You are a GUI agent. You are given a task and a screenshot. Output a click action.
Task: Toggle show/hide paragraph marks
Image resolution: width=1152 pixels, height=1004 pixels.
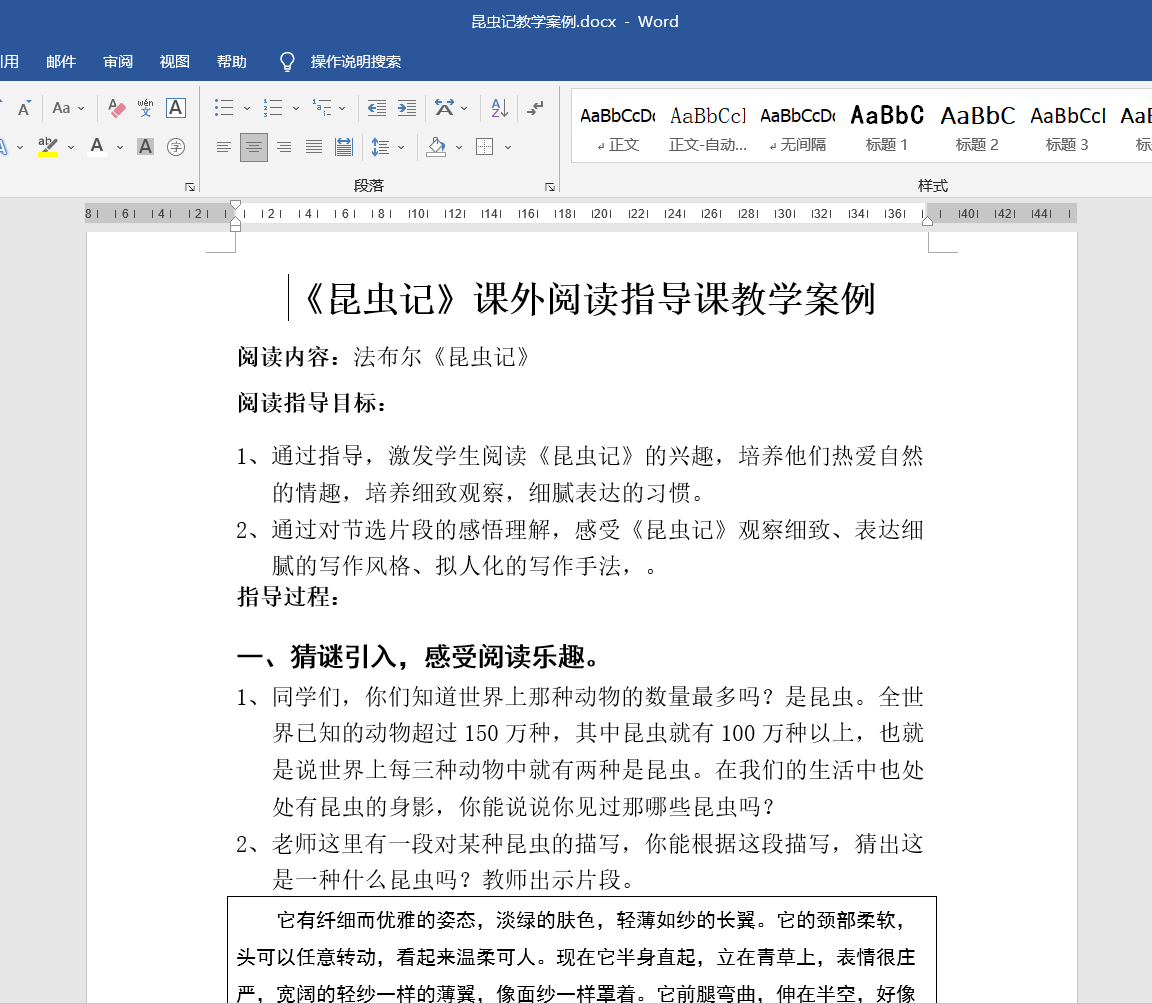coord(536,108)
